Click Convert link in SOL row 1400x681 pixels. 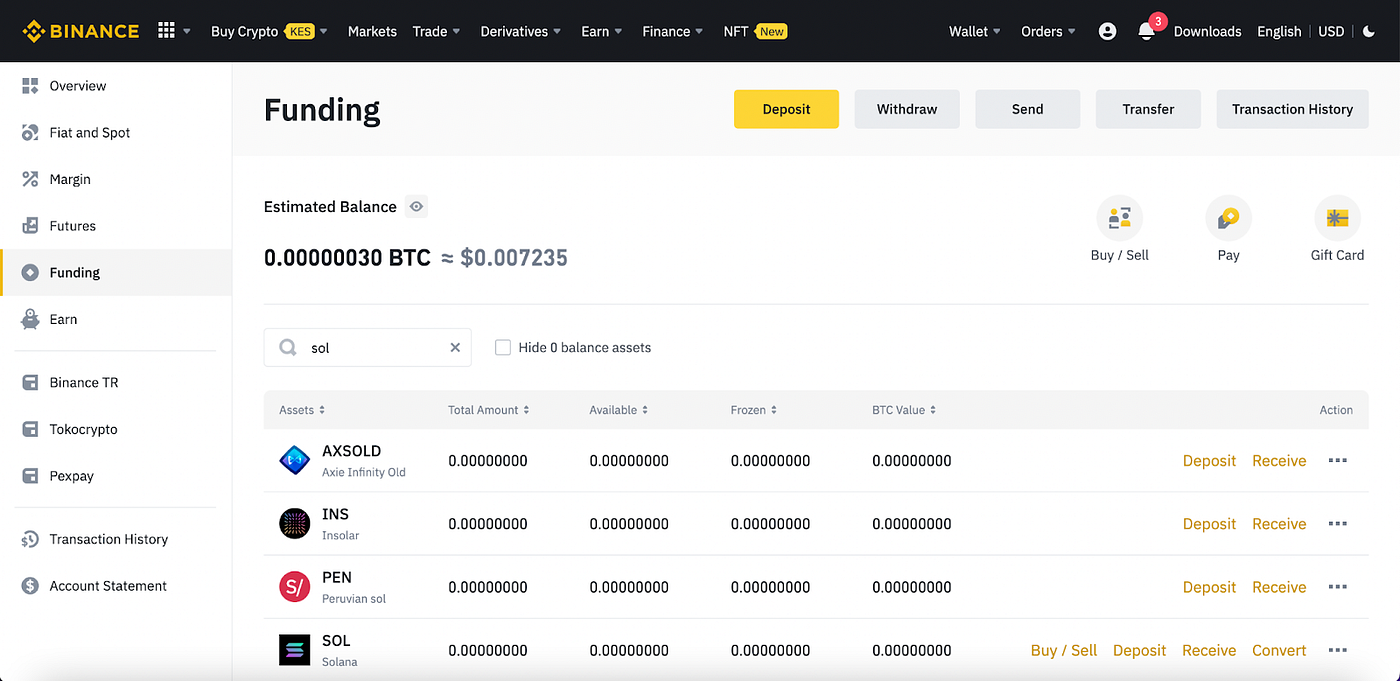[1279, 650]
